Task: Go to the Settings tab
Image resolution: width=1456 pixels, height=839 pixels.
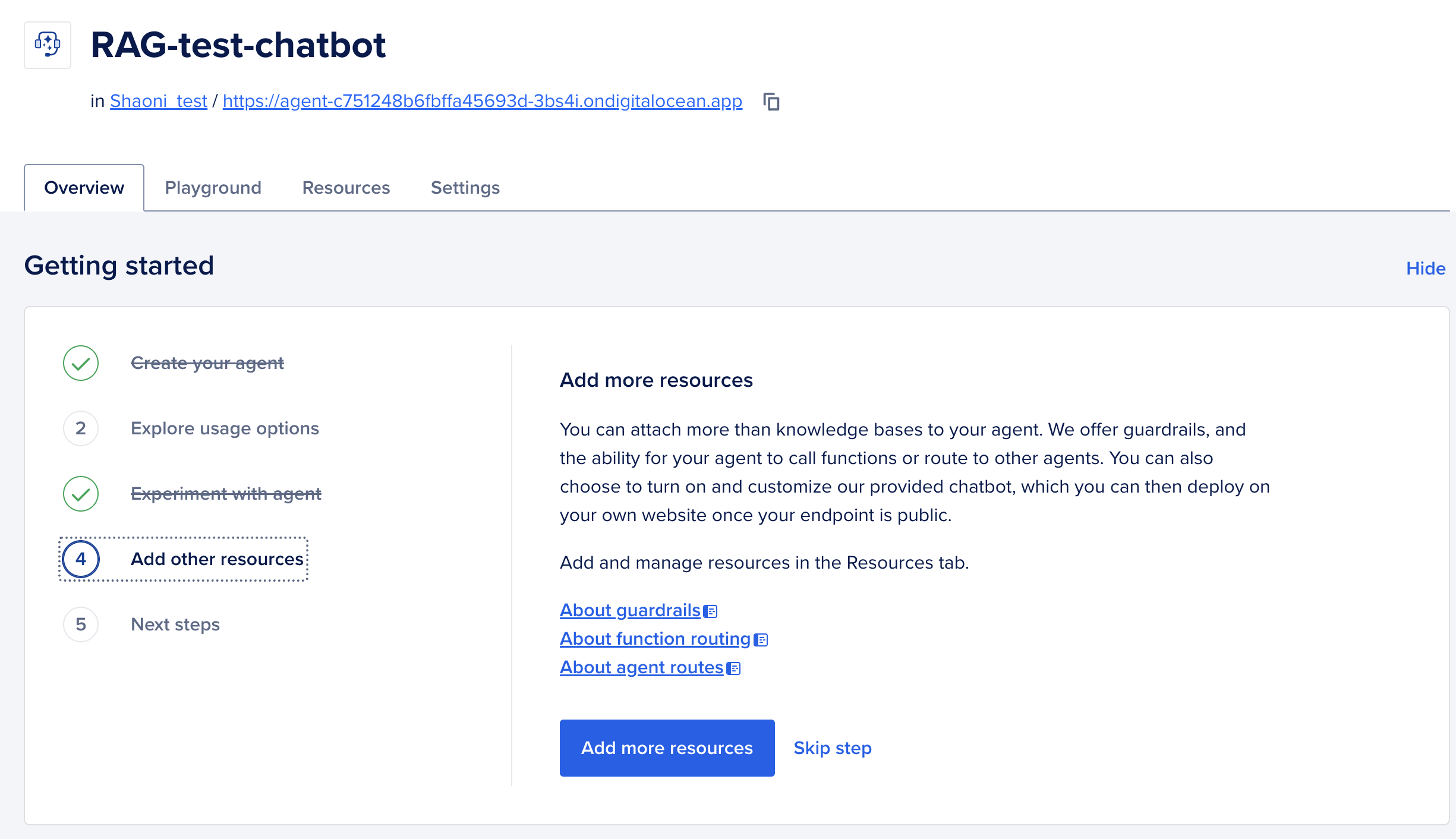Action: point(465,188)
